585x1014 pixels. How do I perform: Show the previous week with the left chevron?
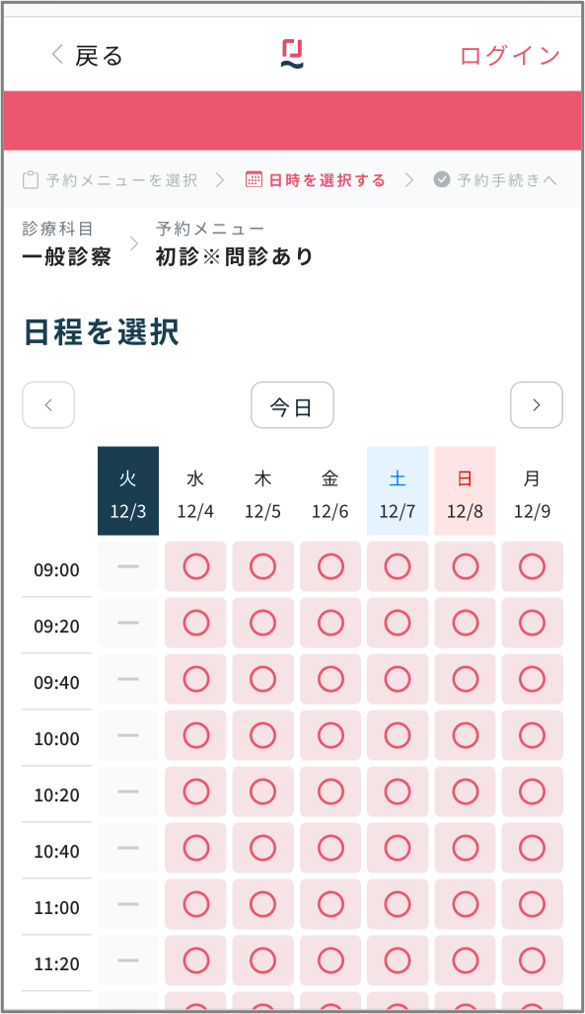point(48,405)
